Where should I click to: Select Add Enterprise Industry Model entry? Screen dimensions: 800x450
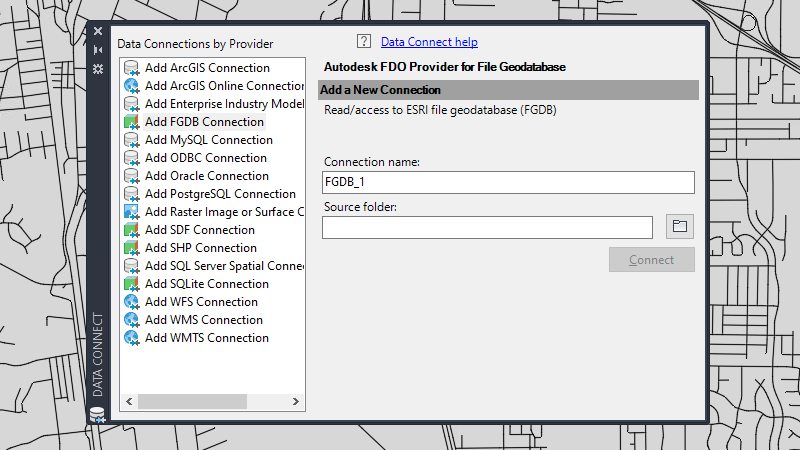pyautogui.click(x=224, y=104)
